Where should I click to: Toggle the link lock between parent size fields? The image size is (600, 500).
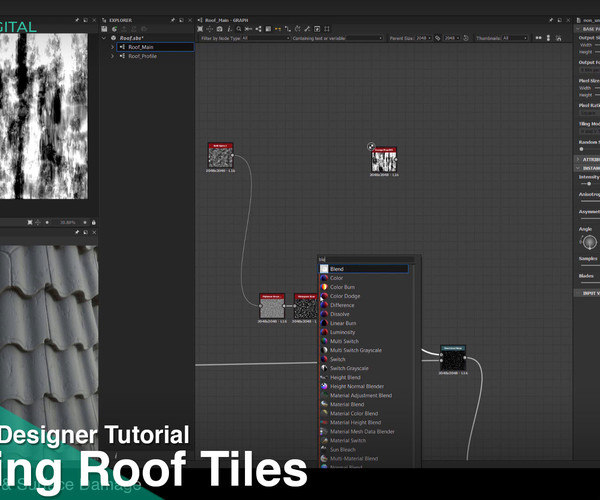pyautogui.click(x=438, y=38)
